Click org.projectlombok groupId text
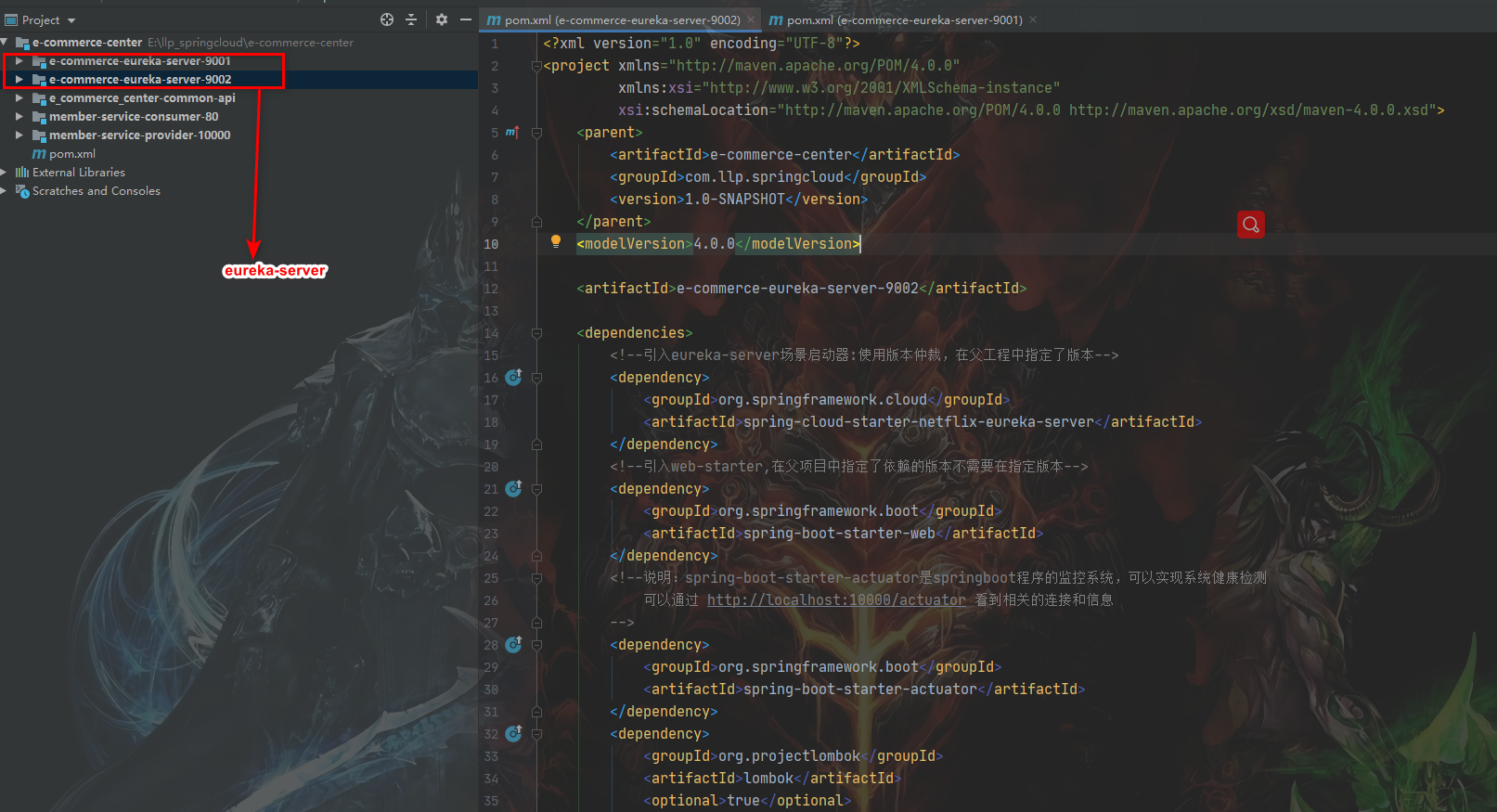1497x812 pixels. coord(789,756)
